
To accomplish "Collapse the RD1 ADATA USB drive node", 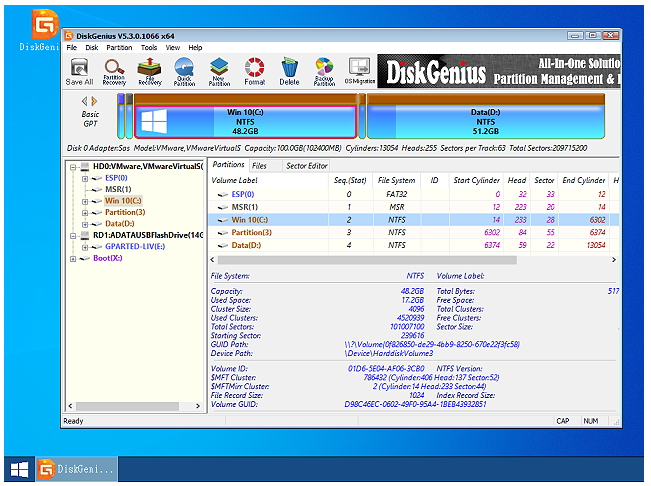I will coord(73,236).
